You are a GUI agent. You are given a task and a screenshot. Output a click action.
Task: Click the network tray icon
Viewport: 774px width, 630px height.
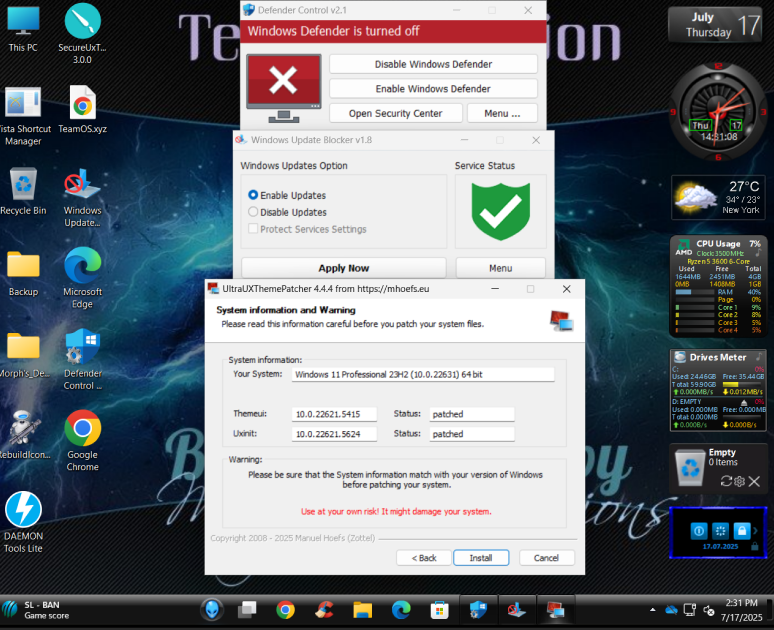(x=690, y=610)
